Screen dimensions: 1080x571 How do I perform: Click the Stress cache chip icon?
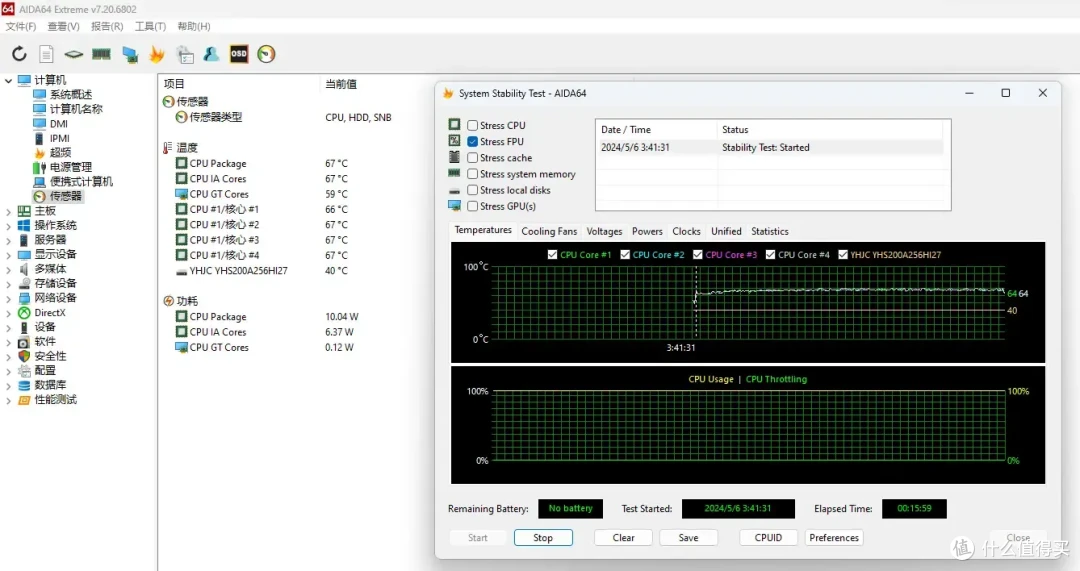(455, 157)
